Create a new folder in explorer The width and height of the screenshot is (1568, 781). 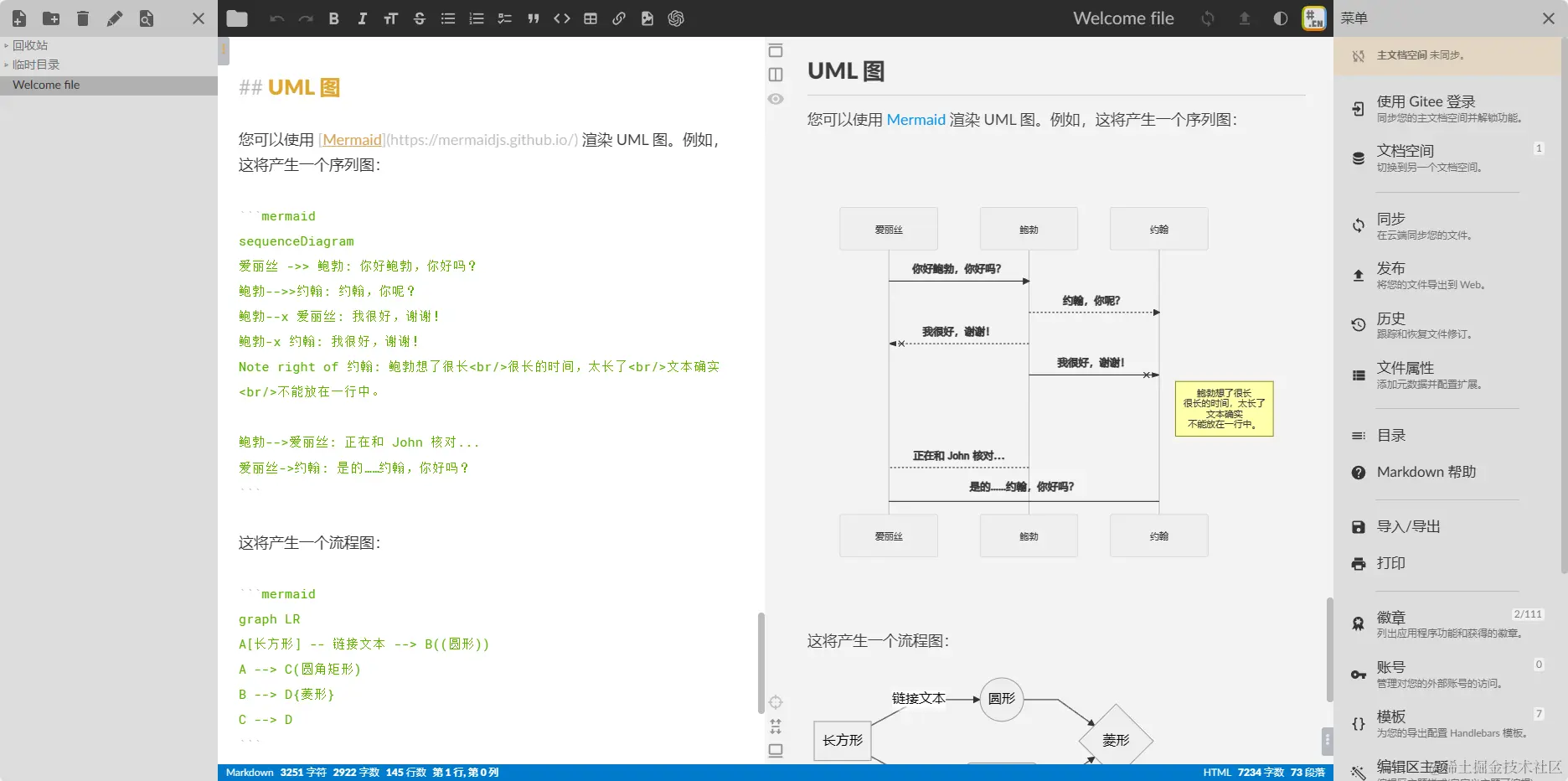tap(51, 18)
